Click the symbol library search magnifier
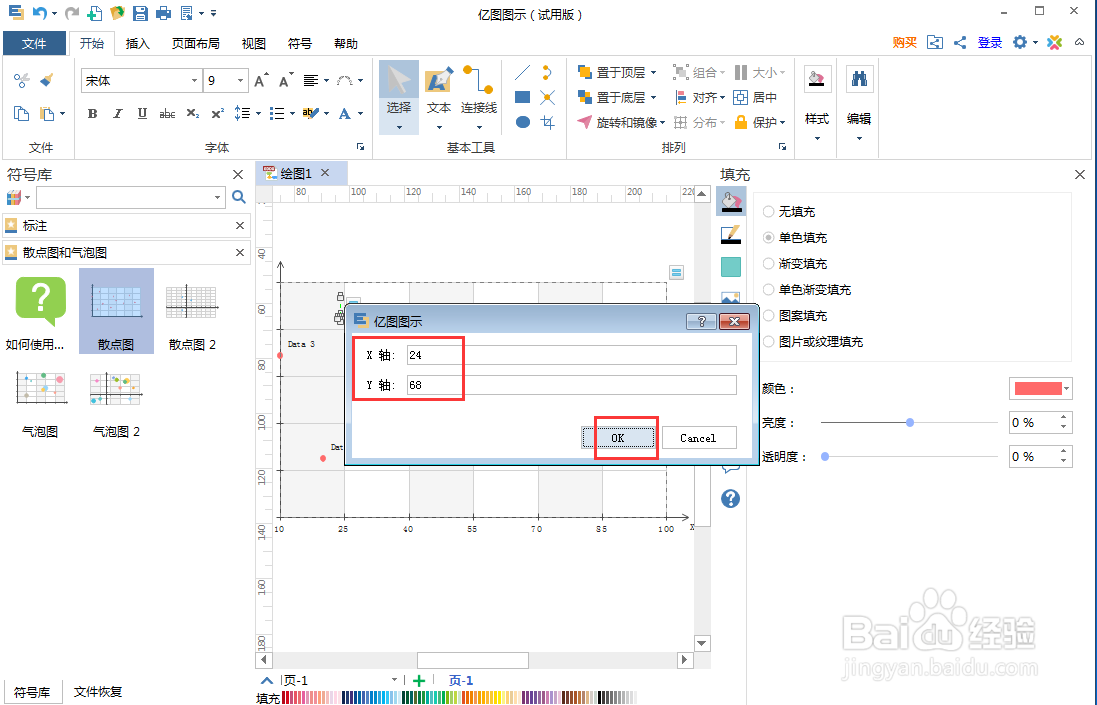 click(239, 197)
